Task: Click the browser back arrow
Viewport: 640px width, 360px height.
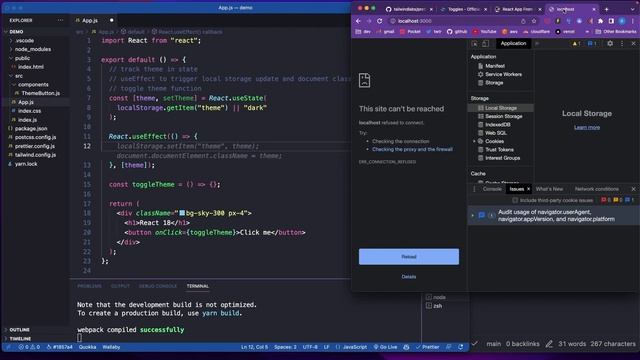Action: point(358,21)
